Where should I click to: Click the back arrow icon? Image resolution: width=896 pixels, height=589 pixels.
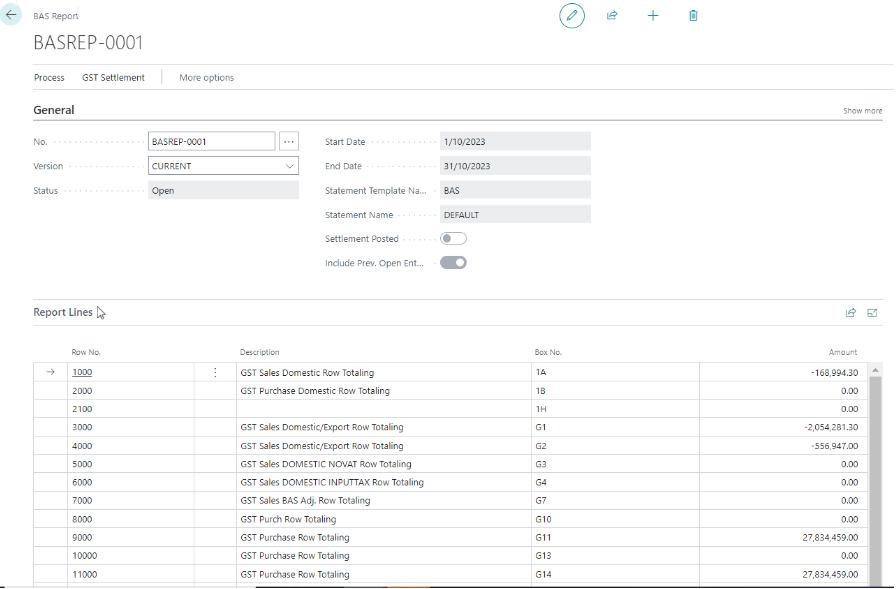coord(12,16)
